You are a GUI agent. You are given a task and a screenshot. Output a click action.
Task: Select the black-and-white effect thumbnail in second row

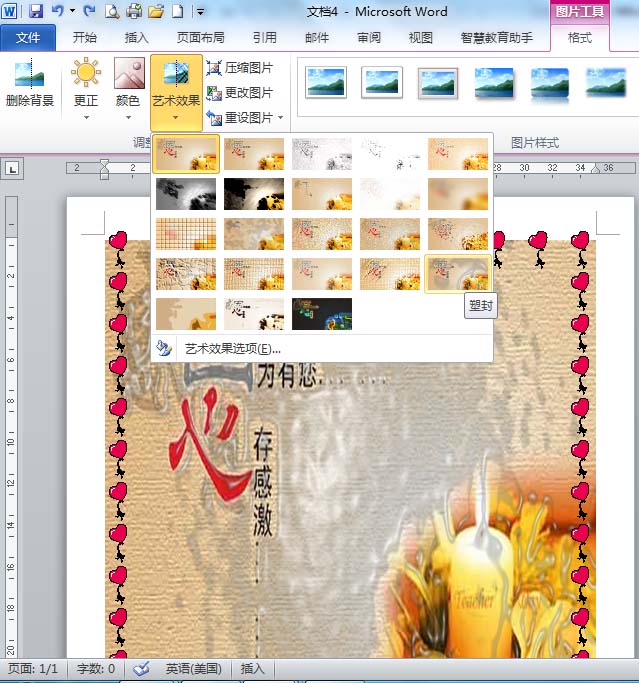(254, 193)
